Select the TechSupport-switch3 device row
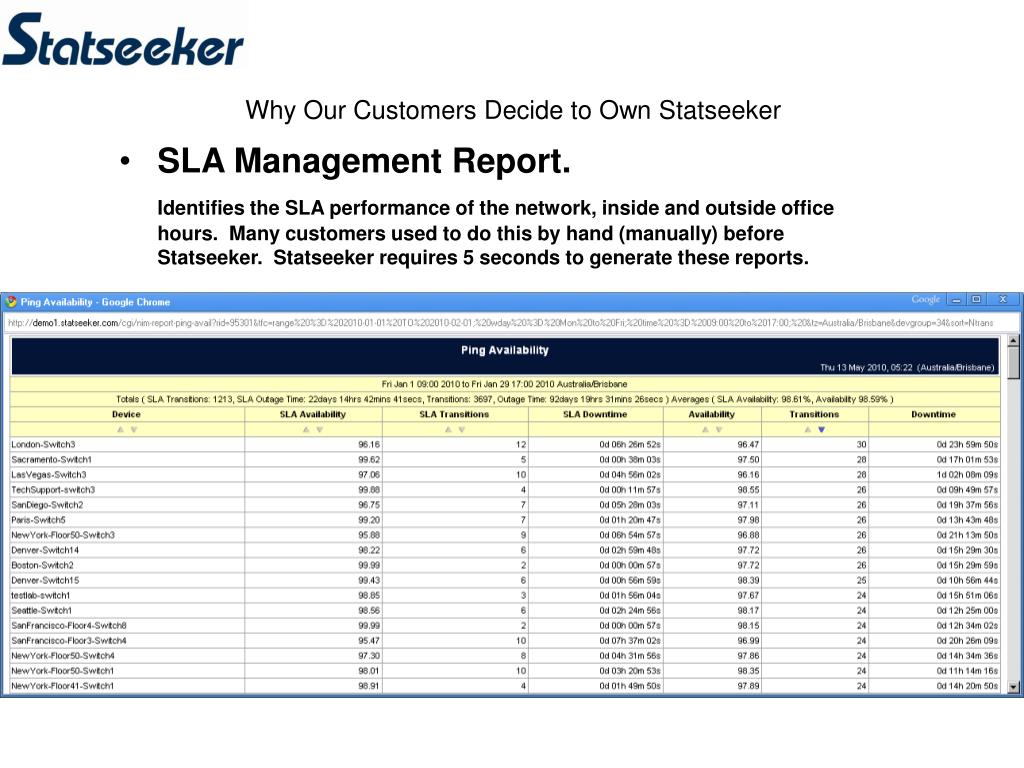 505,489
